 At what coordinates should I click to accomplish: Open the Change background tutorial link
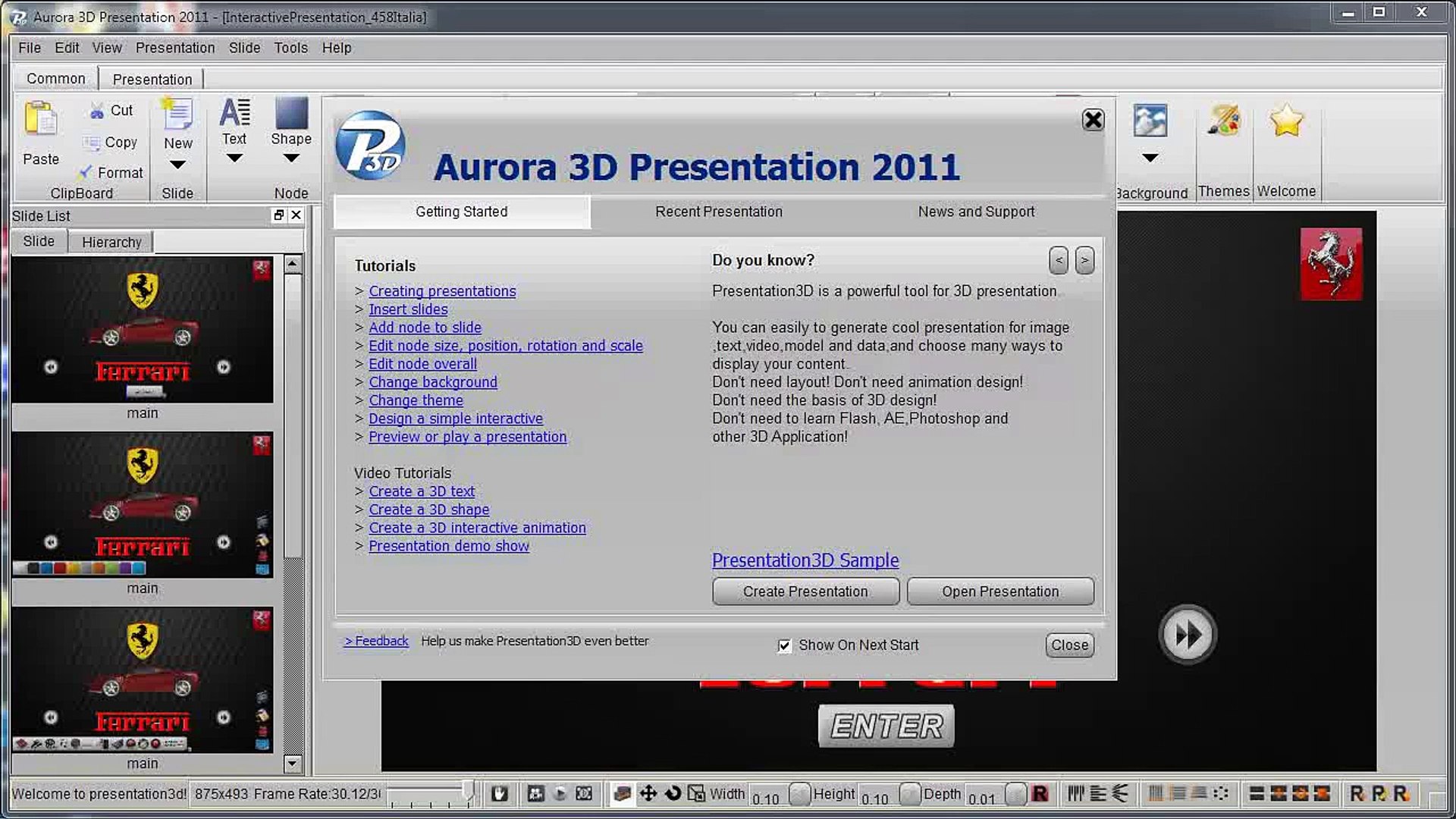432,382
